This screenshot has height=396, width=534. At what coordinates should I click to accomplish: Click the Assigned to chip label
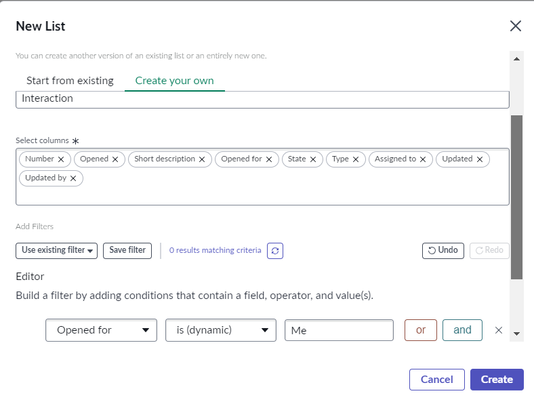(395, 159)
